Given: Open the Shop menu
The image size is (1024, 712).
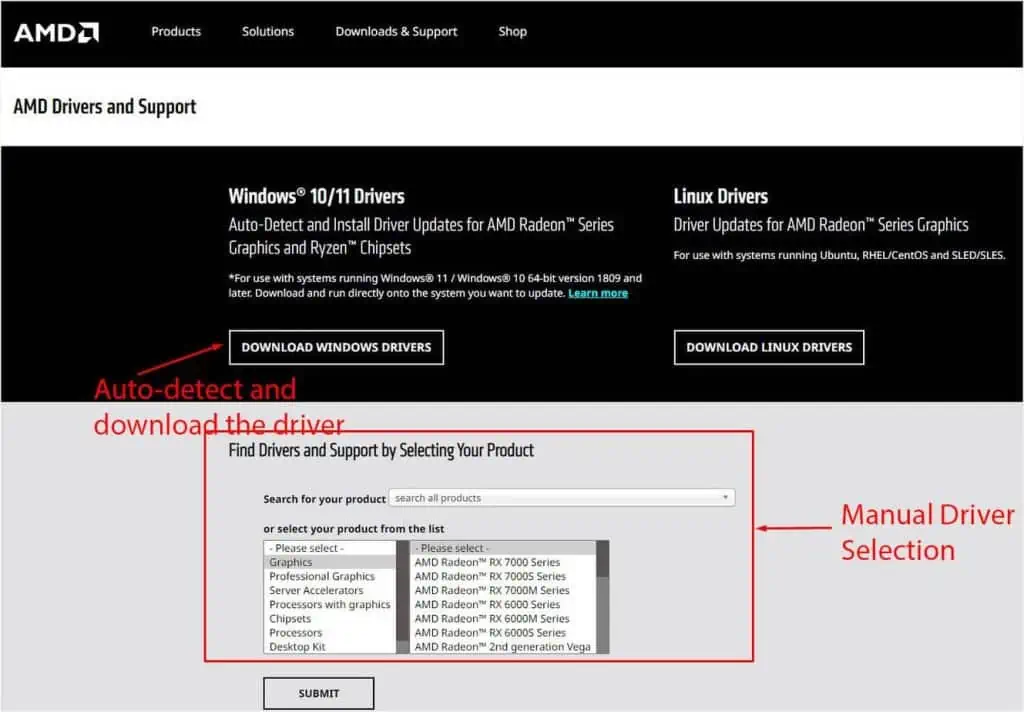Looking at the screenshot, I should click(x=512, y=31).
